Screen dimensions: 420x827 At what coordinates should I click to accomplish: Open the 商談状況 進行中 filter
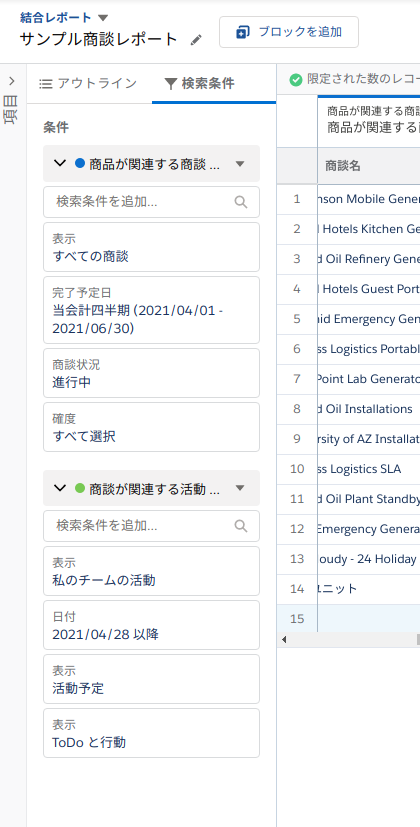point(151,373)
